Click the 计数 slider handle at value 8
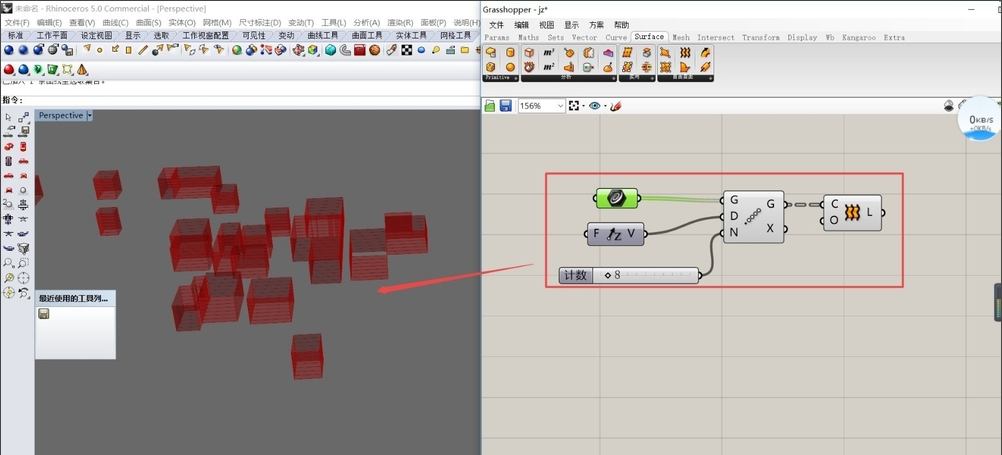 607,275
